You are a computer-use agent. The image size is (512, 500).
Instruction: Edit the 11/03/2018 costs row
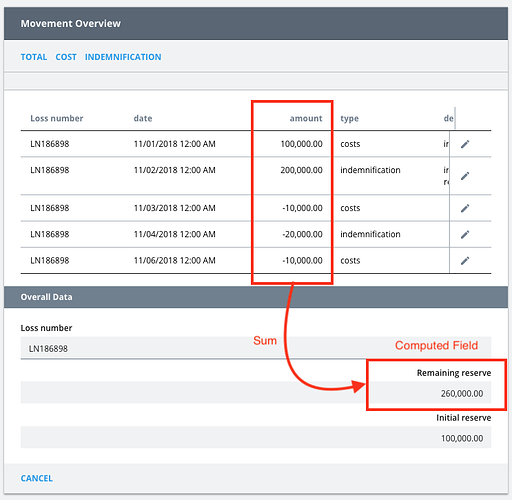[x=465, y=208]
